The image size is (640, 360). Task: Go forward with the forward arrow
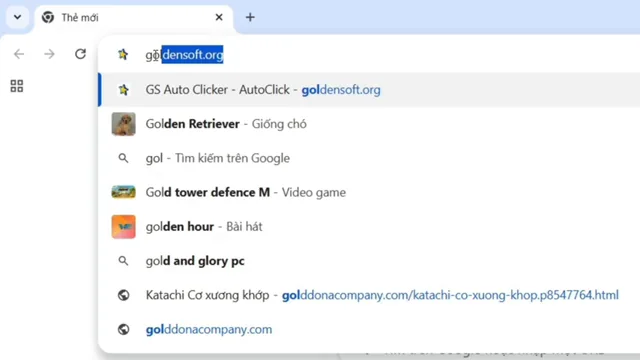pos(49,54)
